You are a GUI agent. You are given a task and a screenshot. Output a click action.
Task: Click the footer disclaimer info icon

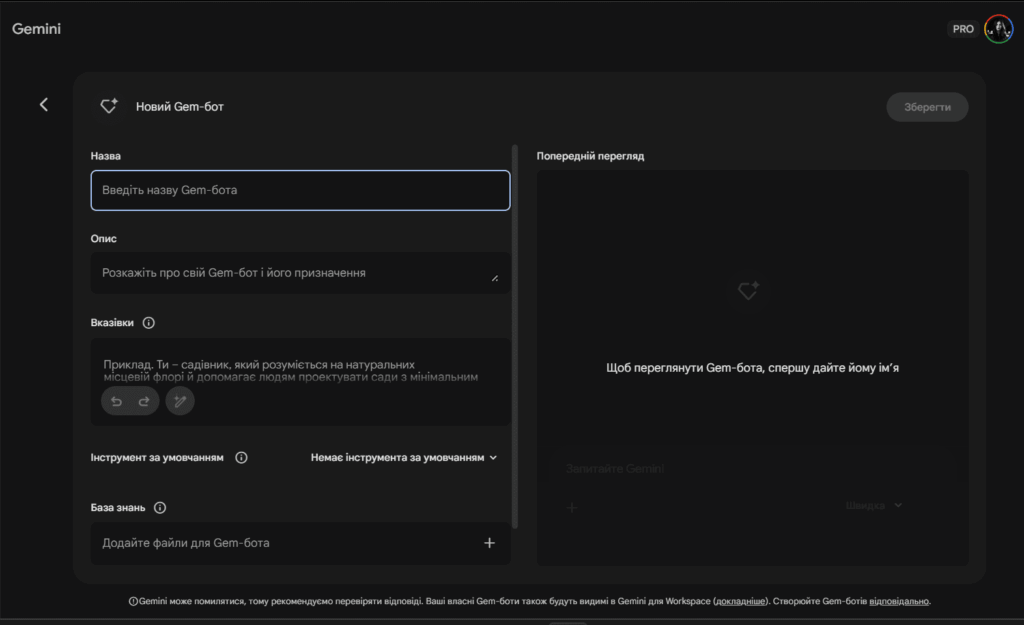tap(133, 601)
